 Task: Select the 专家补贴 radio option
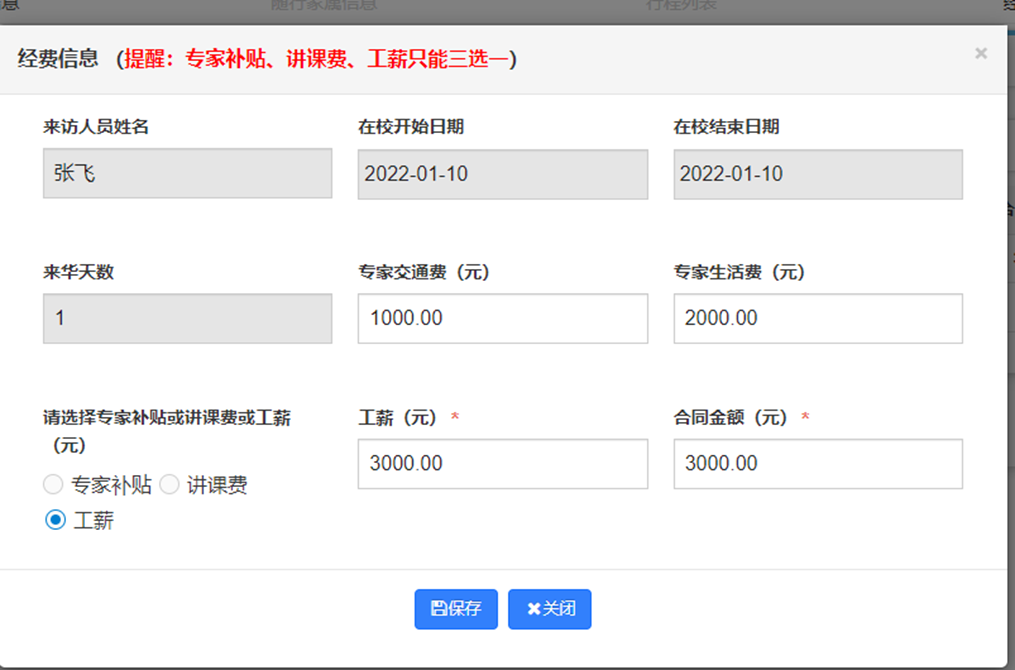click(x=53, y=485)
